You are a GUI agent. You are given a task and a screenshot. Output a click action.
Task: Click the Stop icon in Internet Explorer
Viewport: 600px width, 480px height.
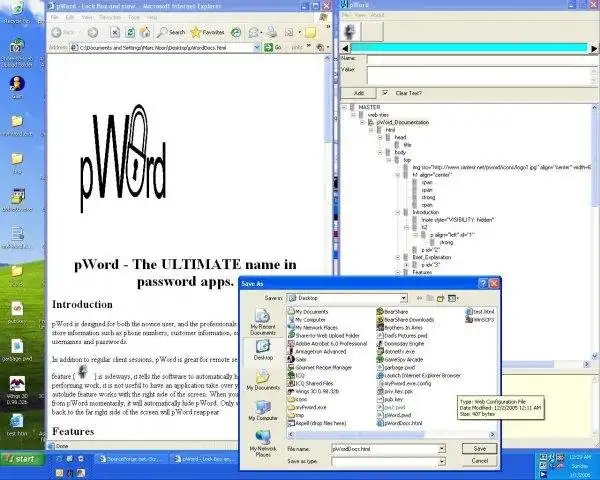coord(114,33)
